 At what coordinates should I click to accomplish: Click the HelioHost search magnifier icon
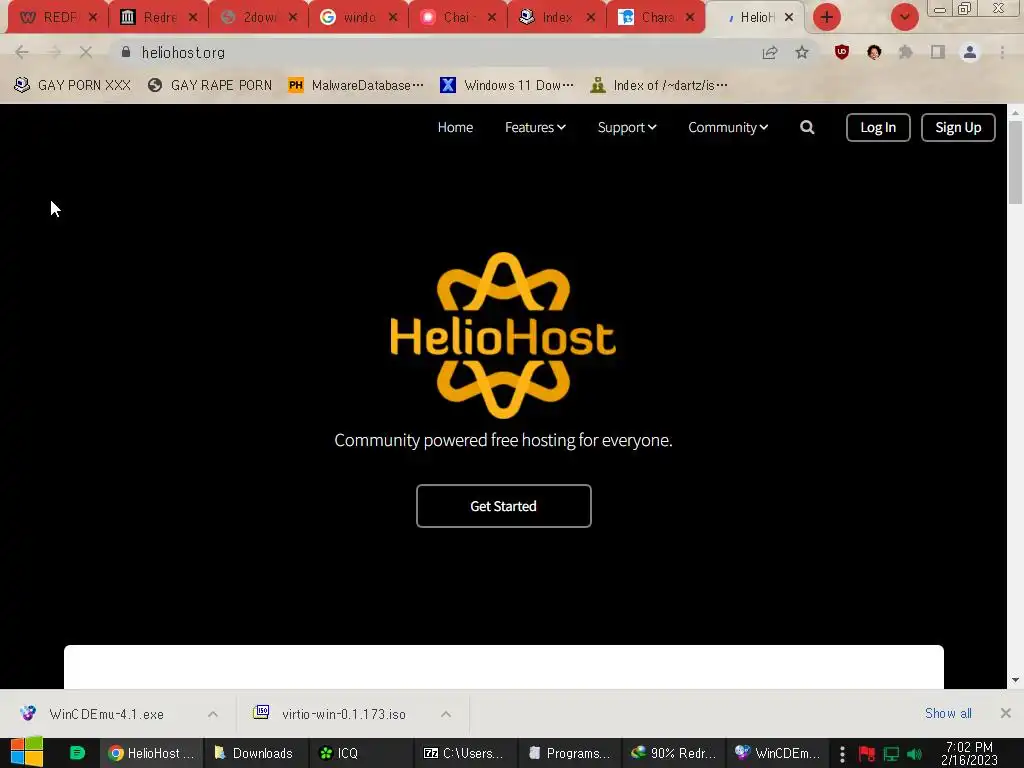(x=807, y=127)
